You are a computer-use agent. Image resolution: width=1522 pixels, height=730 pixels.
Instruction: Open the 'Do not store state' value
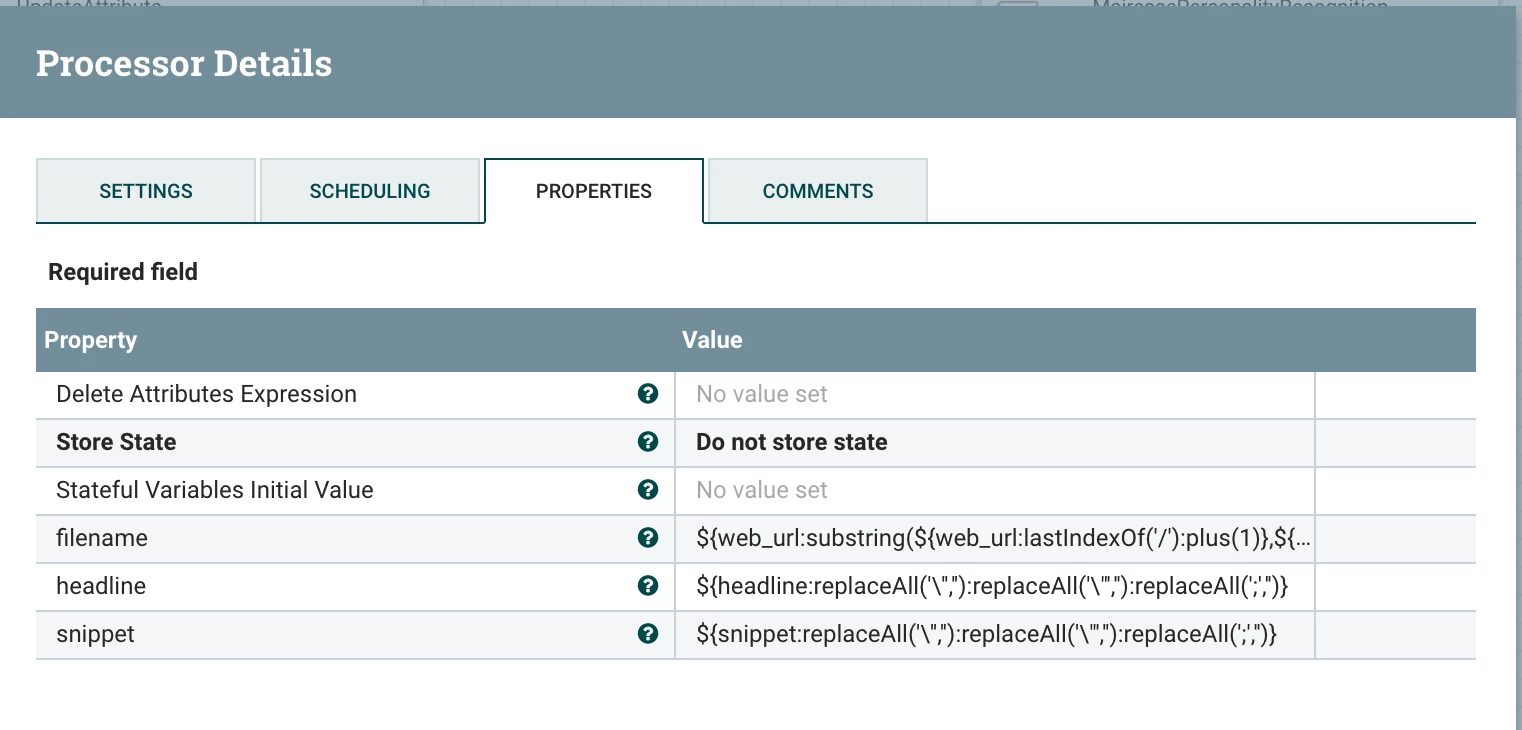[x=995, y=442]
